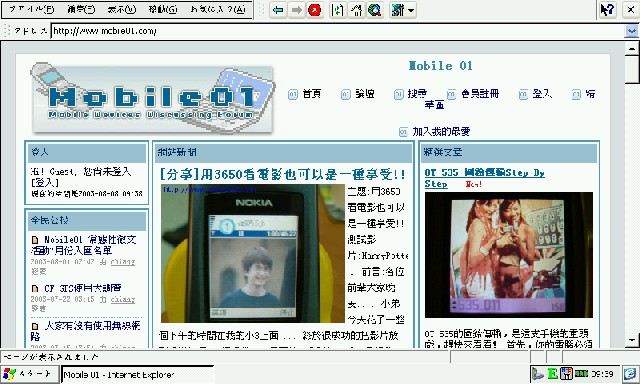Image resolution: width=640 pixels, height=384 pixels.
Task: Click the bullet icon beside 首頁
Action: click(293, 95)
